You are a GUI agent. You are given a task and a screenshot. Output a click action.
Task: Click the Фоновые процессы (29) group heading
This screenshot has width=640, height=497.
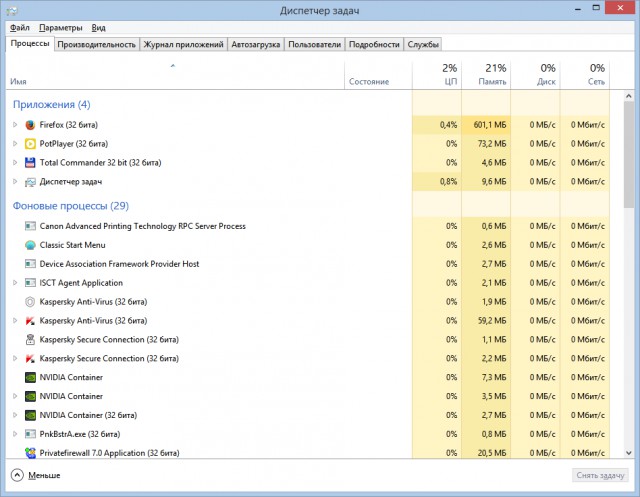pos(71,206)
